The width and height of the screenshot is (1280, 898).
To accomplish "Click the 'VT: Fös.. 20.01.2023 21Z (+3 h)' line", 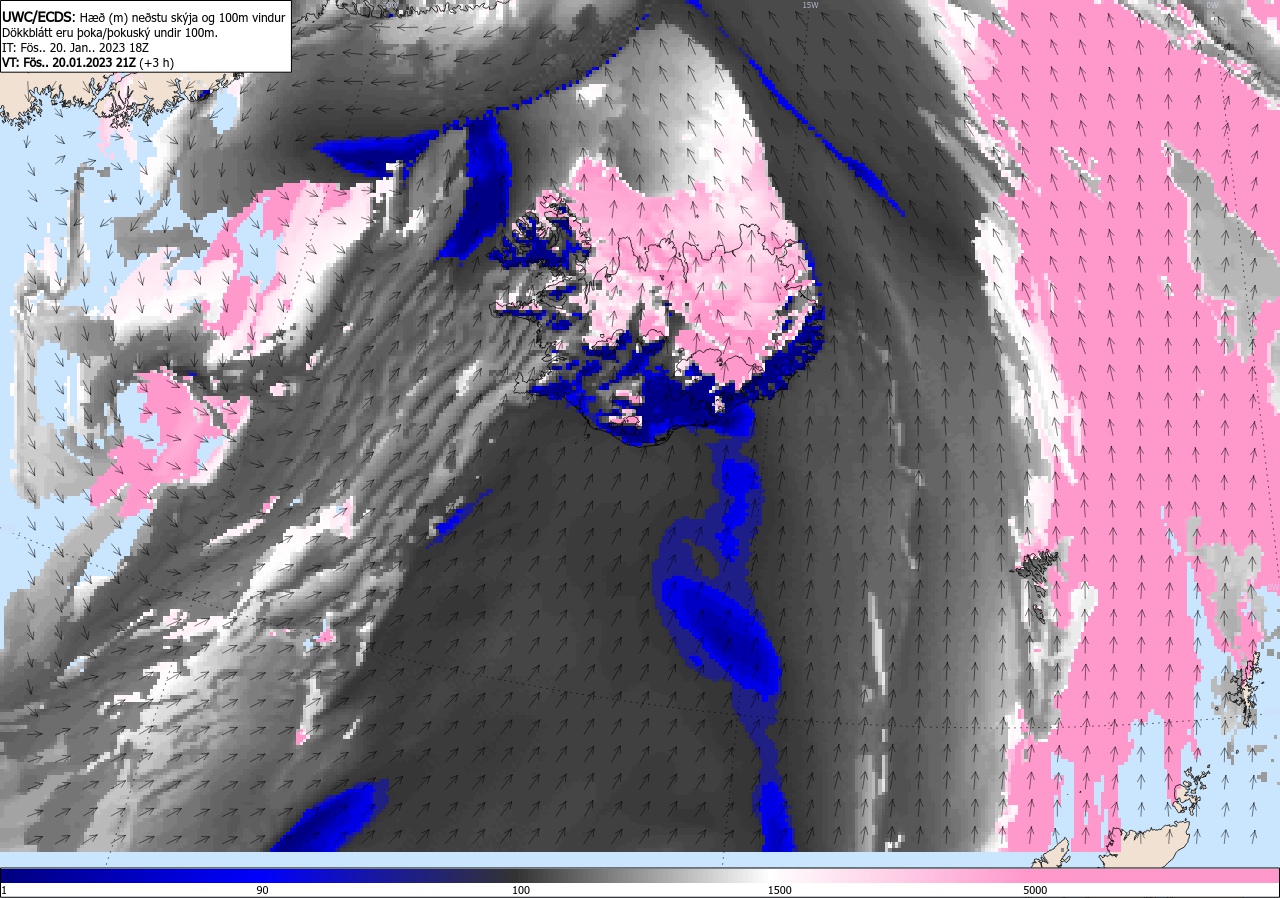I will (x=88, y=62).
